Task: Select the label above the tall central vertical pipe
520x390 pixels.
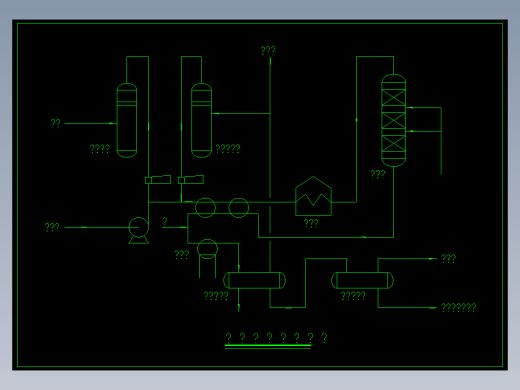Action: pos(268,50)
